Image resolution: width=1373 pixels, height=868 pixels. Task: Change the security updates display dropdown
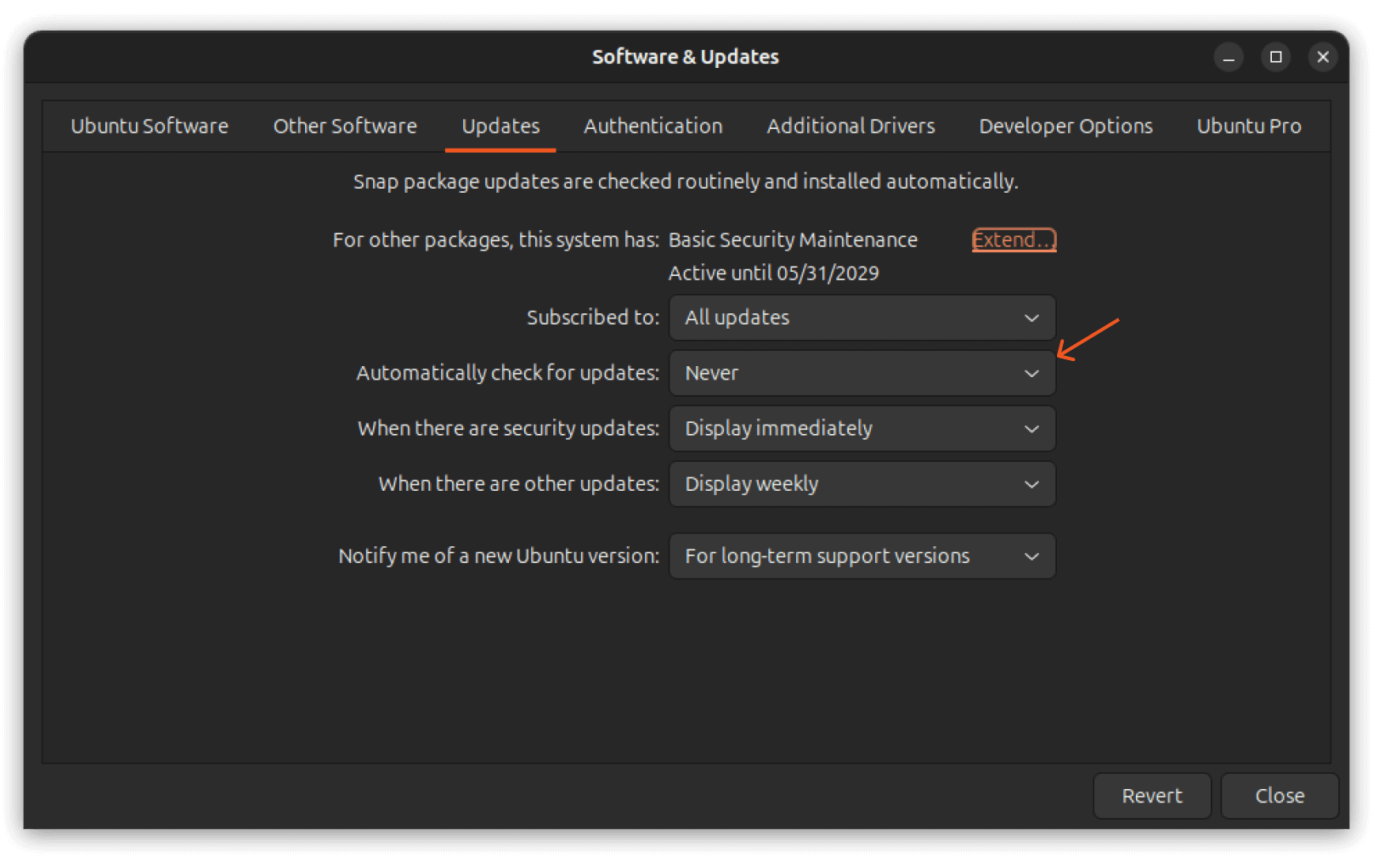(x=862, y=428)
